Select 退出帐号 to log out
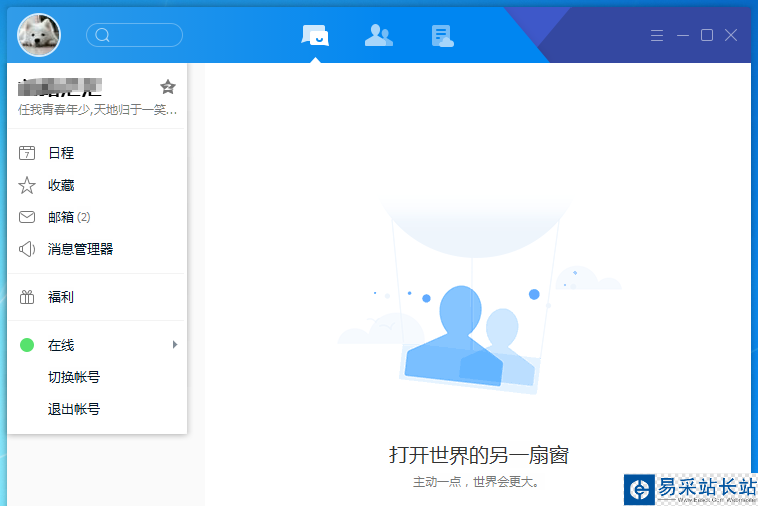 click(x=97, y=409)
